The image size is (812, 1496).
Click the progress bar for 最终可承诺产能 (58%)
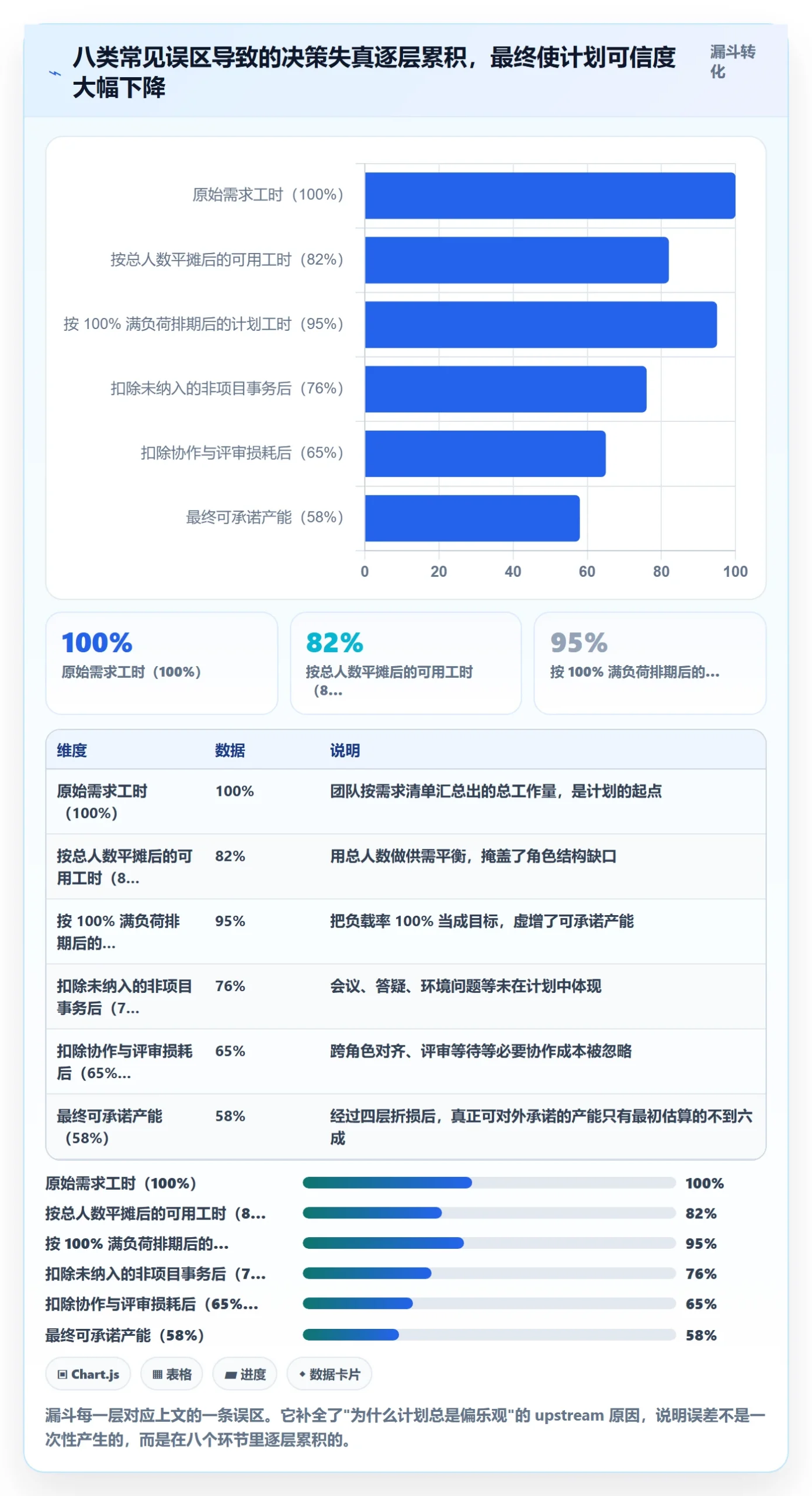click(489, 1335)
